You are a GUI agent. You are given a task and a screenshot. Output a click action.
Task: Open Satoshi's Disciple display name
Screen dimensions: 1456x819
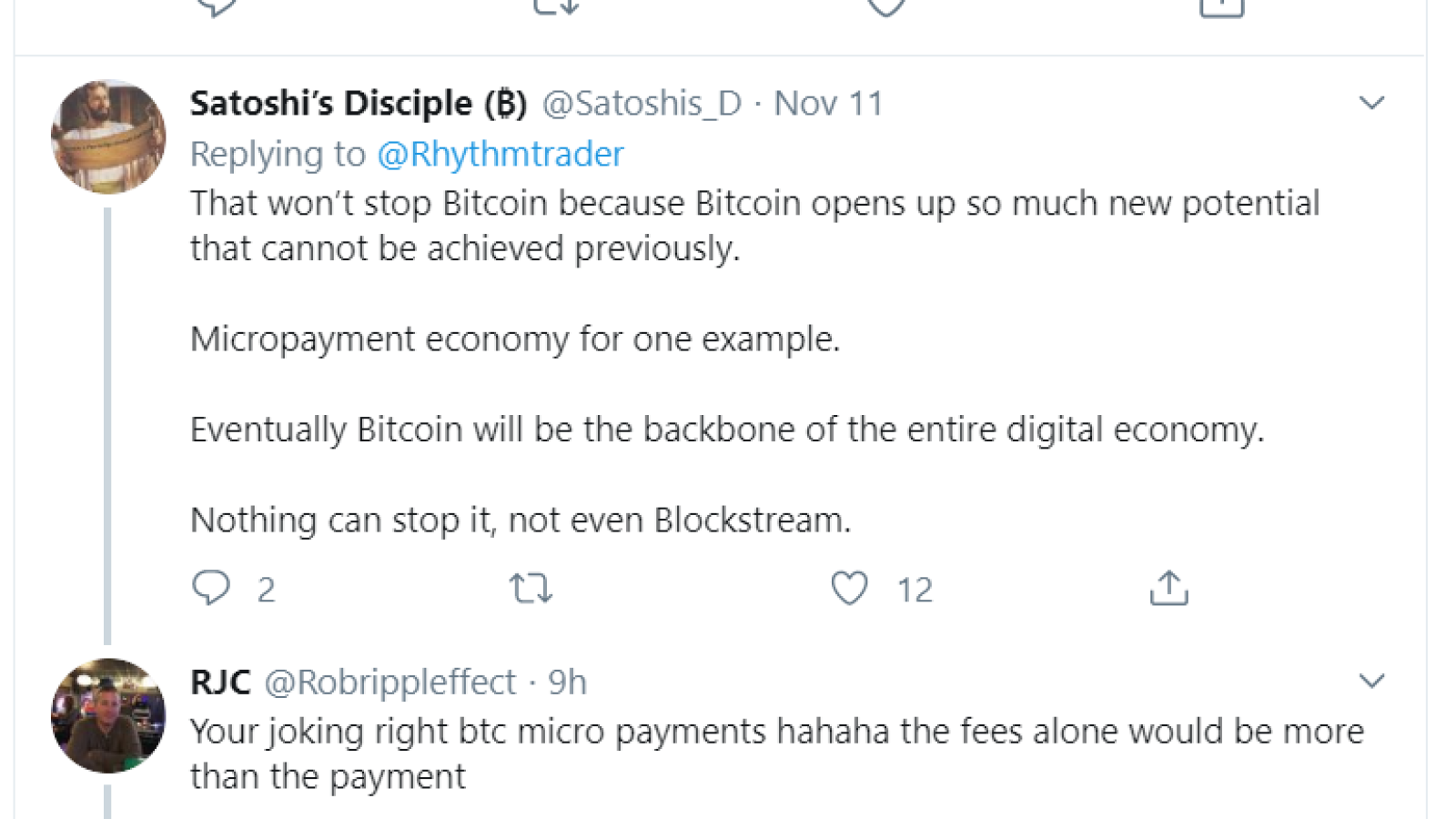pyautogui.click(x=359, y=103)
